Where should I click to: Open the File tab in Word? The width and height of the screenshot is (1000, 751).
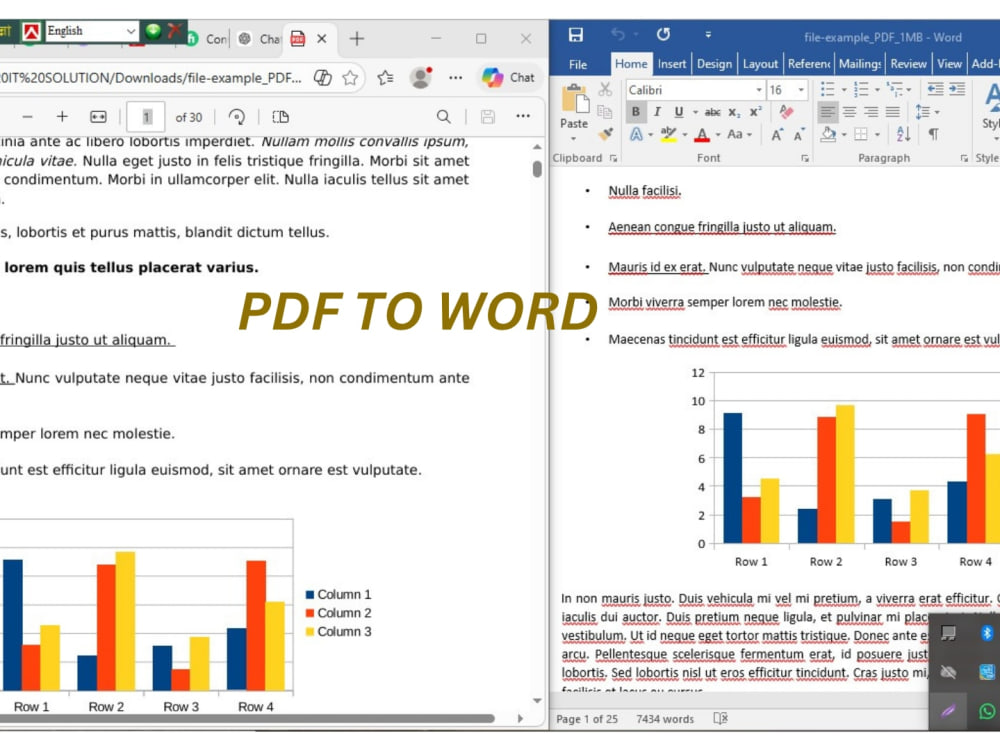(578, 64)
